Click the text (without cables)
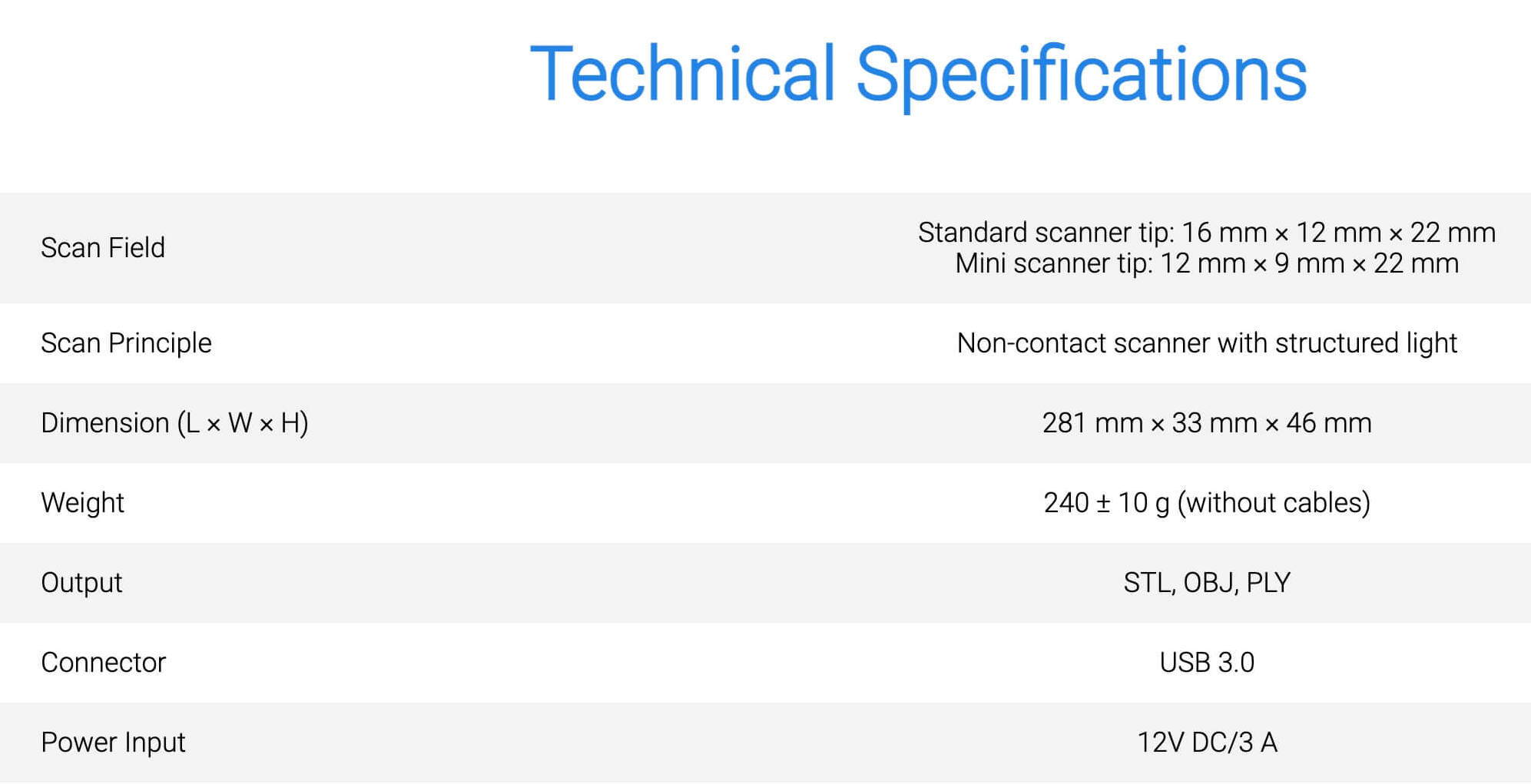This screenshot has height=784, width=1531. pyautogui.click(x=1274, y=503)
